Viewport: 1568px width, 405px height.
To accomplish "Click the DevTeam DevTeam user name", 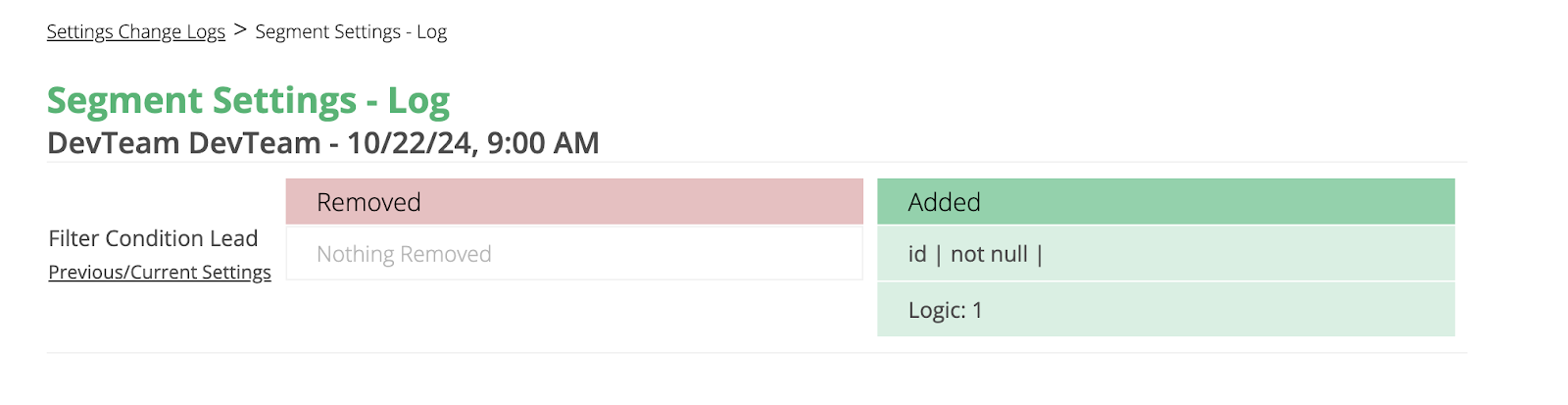I will 183,143.
